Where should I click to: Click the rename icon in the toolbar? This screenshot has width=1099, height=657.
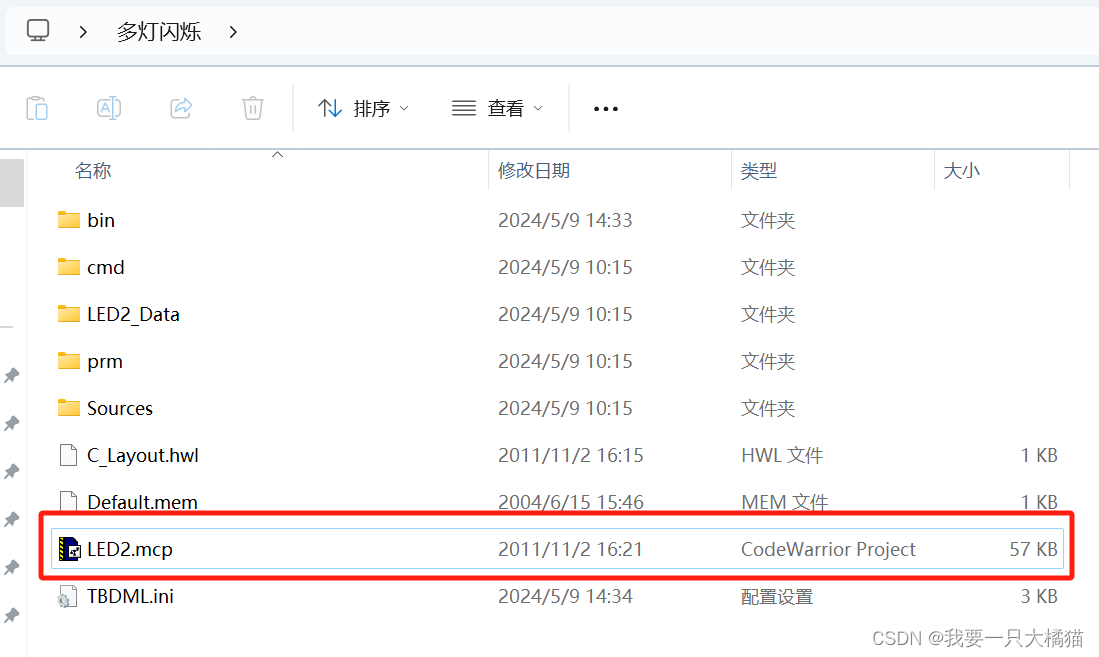(x=109, y=108)
